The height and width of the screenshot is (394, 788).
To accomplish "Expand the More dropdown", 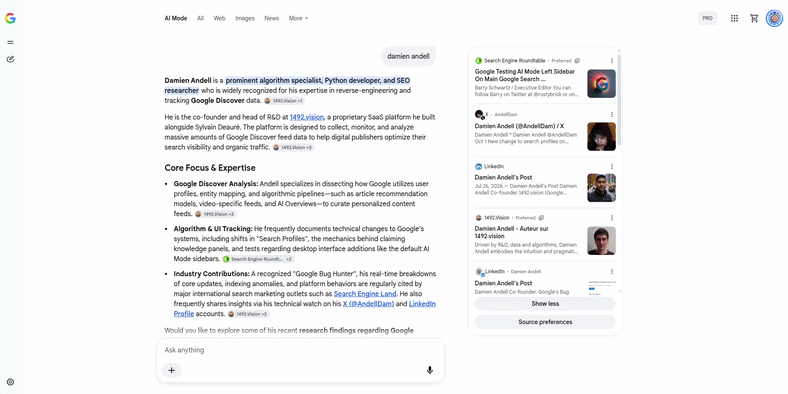I will (298, 19).
